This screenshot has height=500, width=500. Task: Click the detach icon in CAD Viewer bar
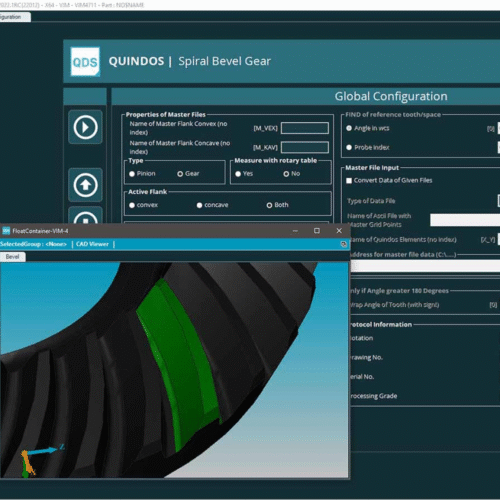click(344, 244)
